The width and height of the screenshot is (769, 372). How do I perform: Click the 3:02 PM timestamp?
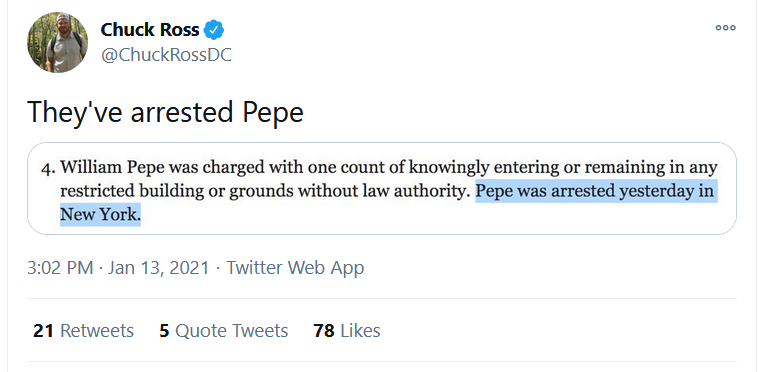pyautogui.click(x=60, y=268)
